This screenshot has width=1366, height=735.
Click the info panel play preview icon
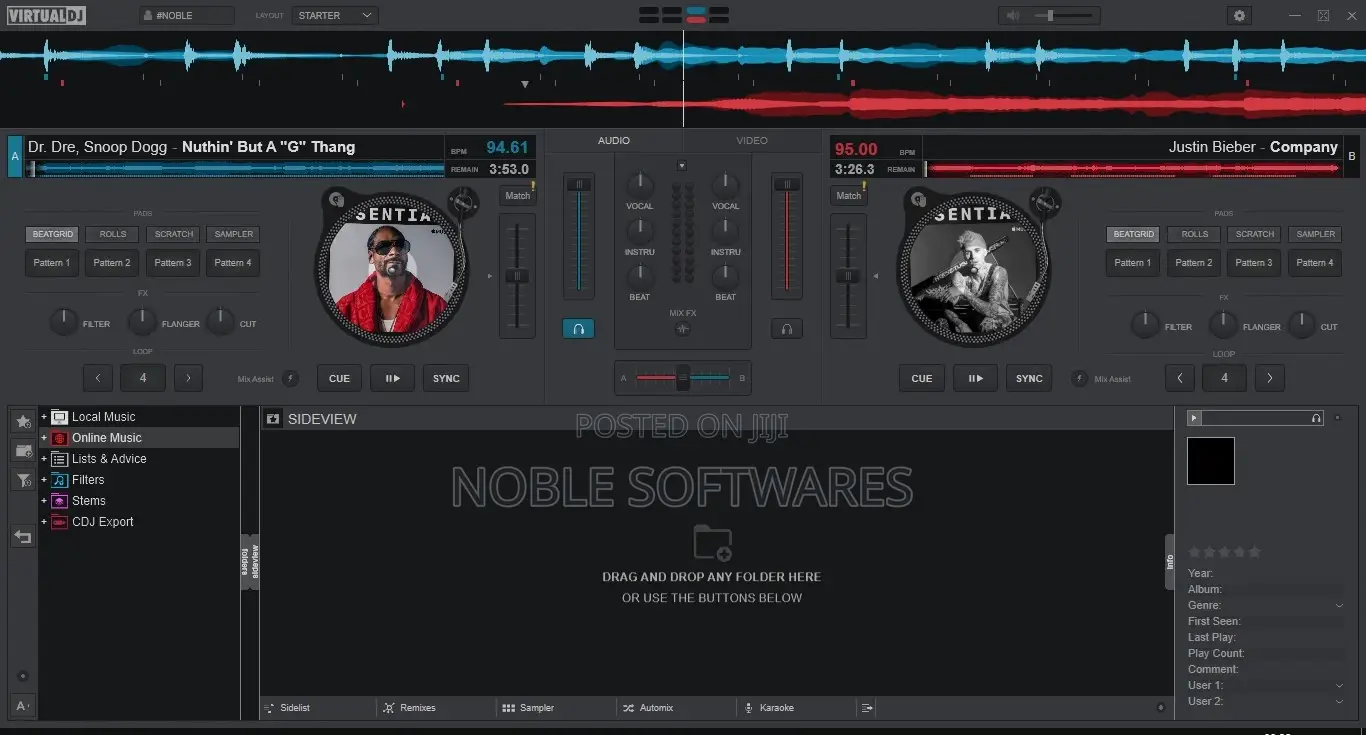1194,418
